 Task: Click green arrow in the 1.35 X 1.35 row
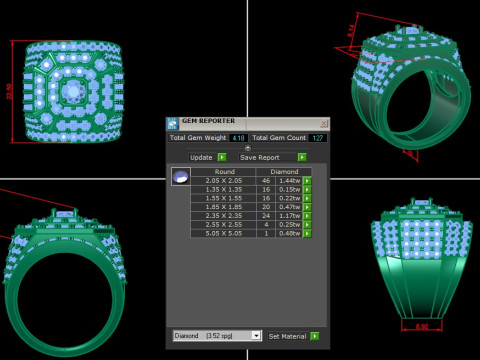(307, 189)
